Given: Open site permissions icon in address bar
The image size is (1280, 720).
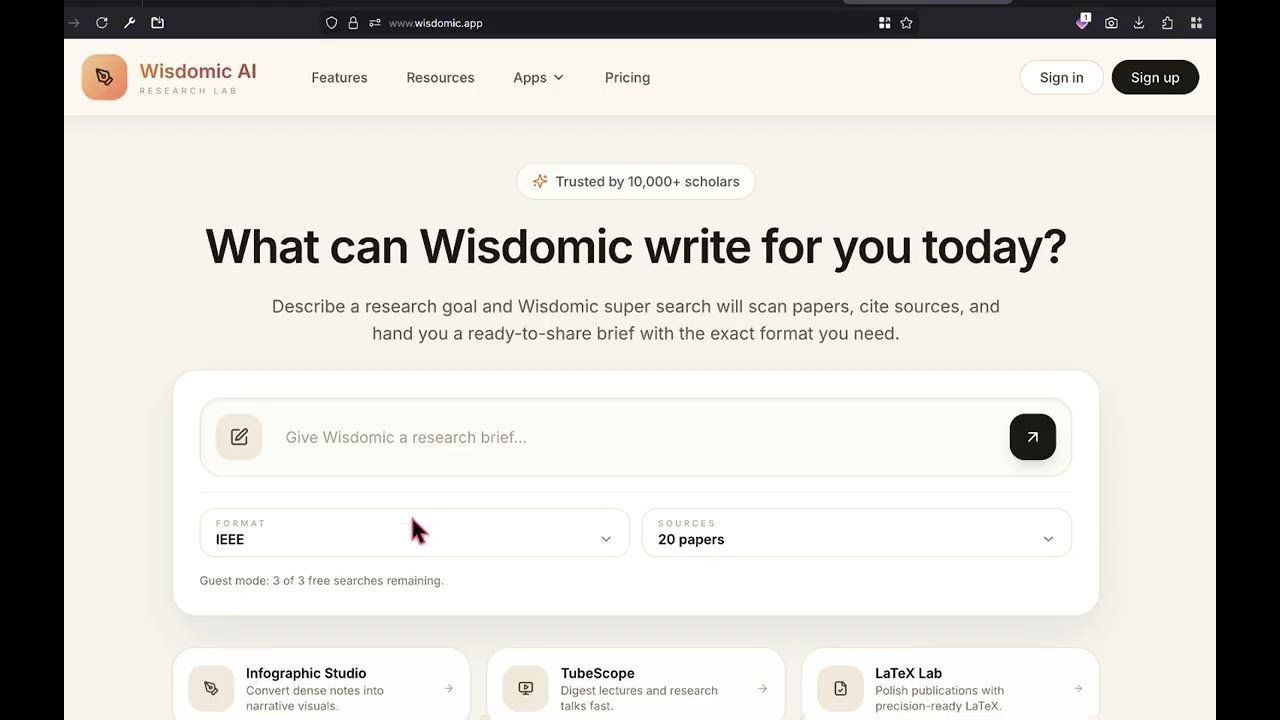Looking at the screenshot, I should [375, 22].
